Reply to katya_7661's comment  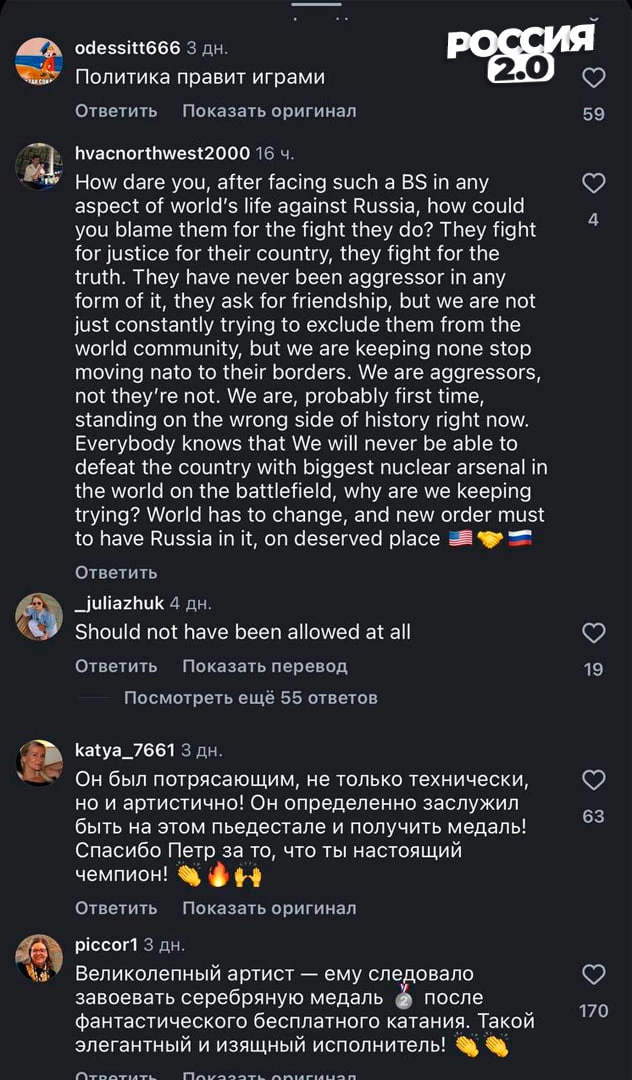pos(116,908)
